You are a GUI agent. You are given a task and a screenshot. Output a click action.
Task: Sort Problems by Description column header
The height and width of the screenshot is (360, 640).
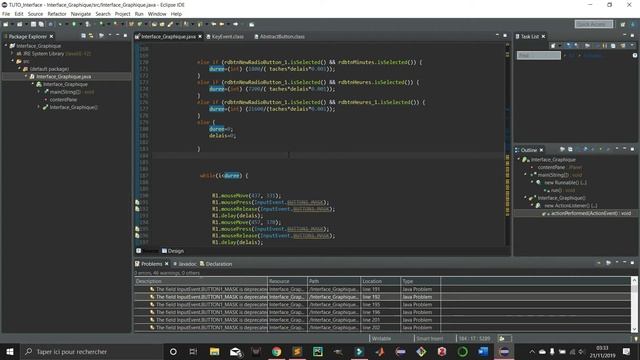pyautogui.click(x=200, y=281)
